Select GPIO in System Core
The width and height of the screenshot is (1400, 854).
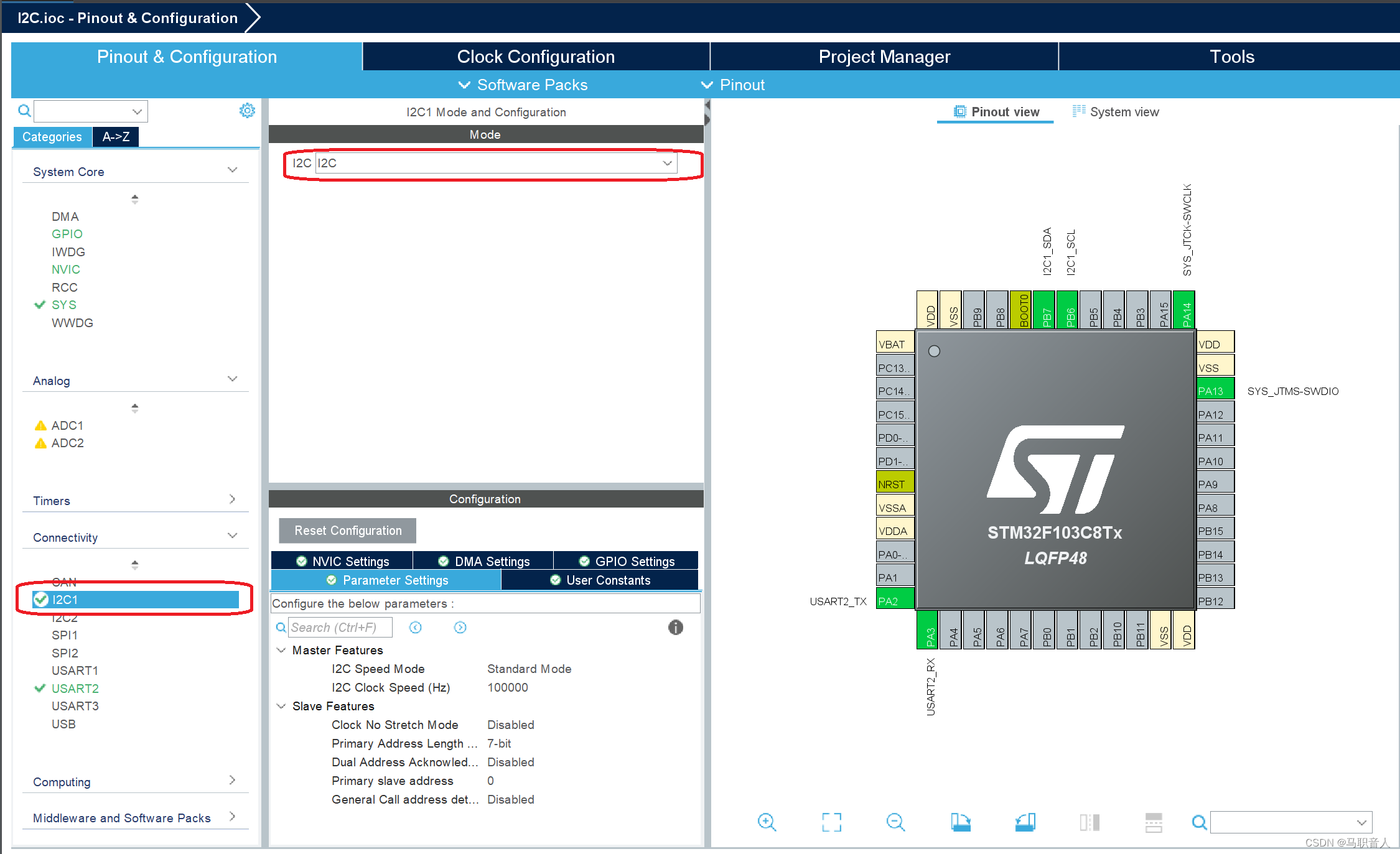pos(67,234)
